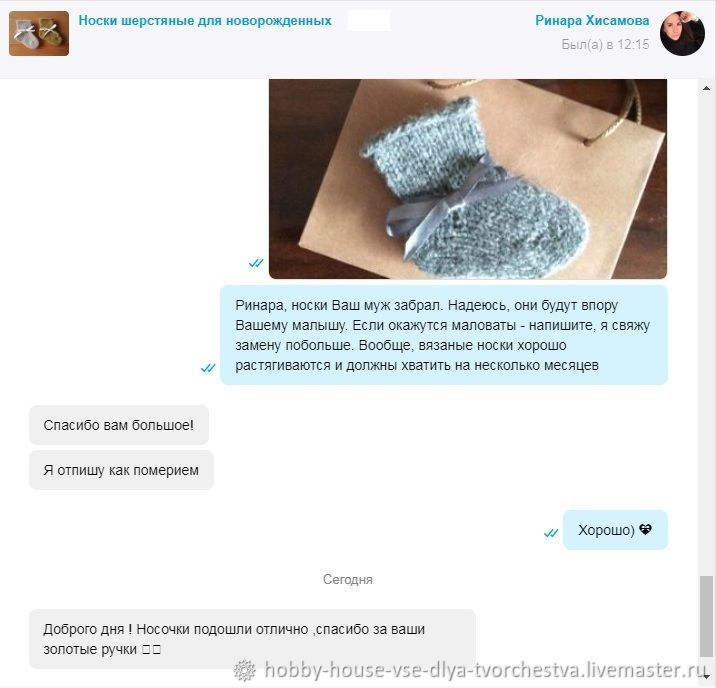716x688 pixels.
Task: Select 'Доброго дня ! Носочки подошли' message
Action: click(252, 639)
